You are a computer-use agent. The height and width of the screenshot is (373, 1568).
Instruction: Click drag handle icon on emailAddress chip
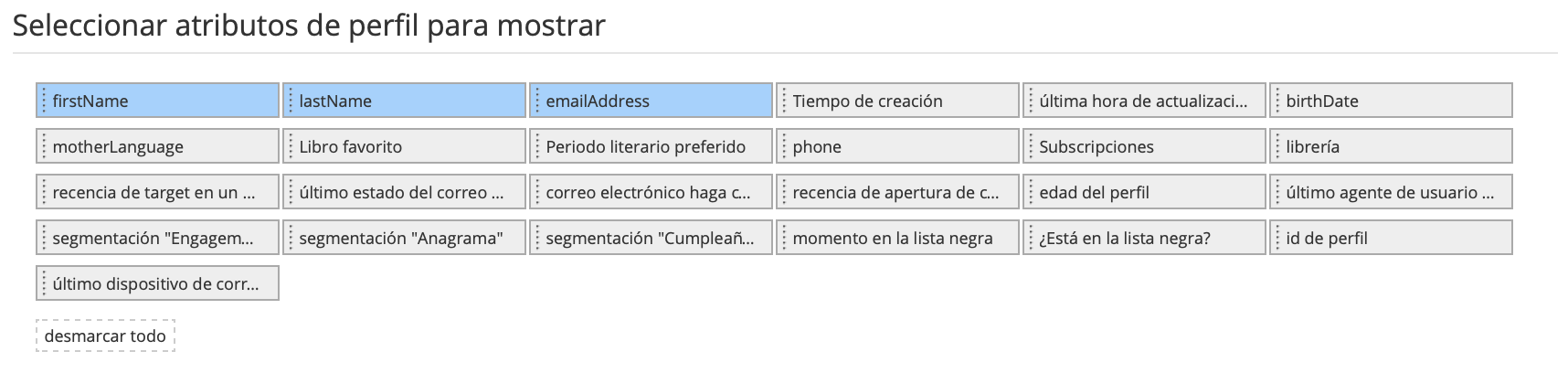click(x=537, y=101)
